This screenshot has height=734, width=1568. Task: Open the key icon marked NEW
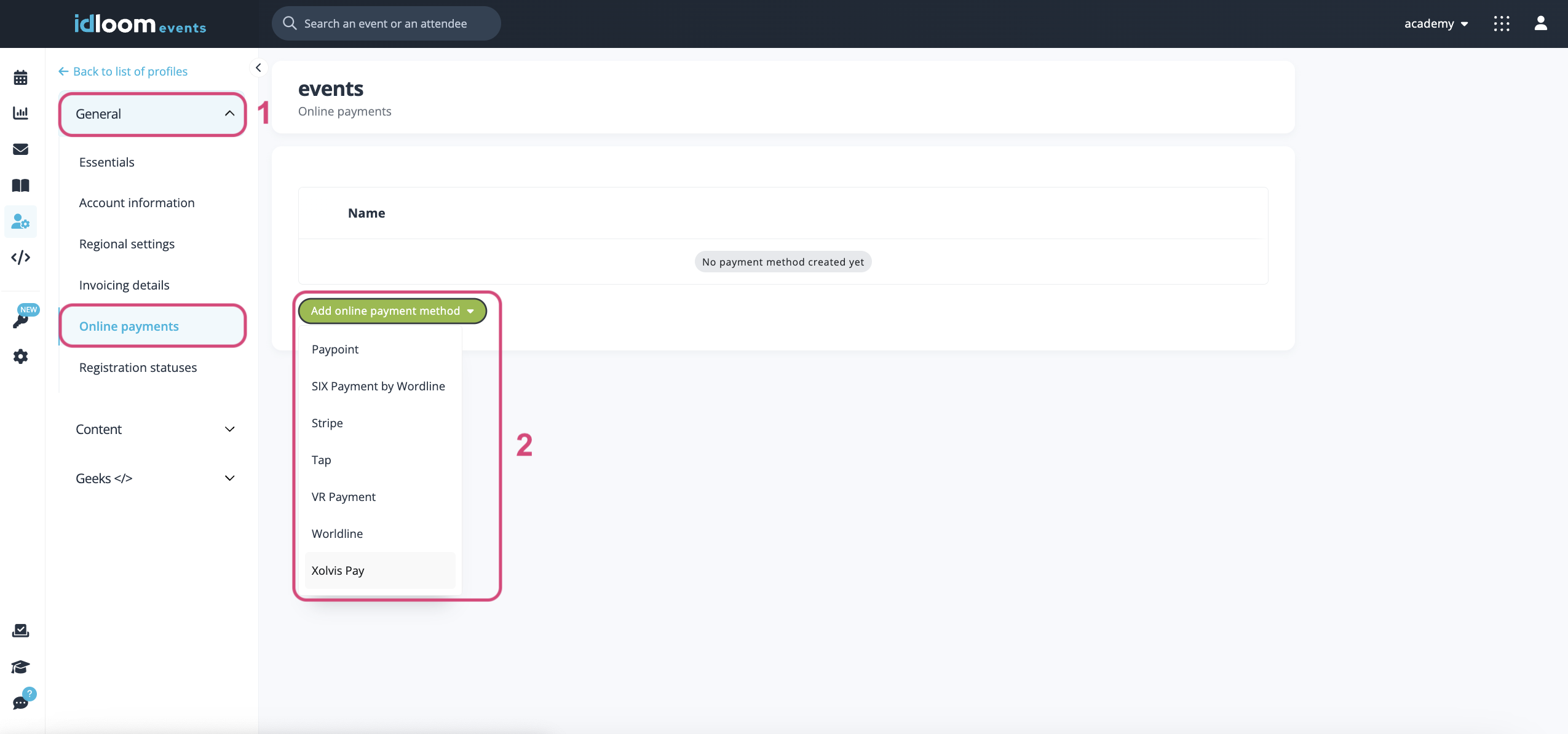(x=20, y=321)
